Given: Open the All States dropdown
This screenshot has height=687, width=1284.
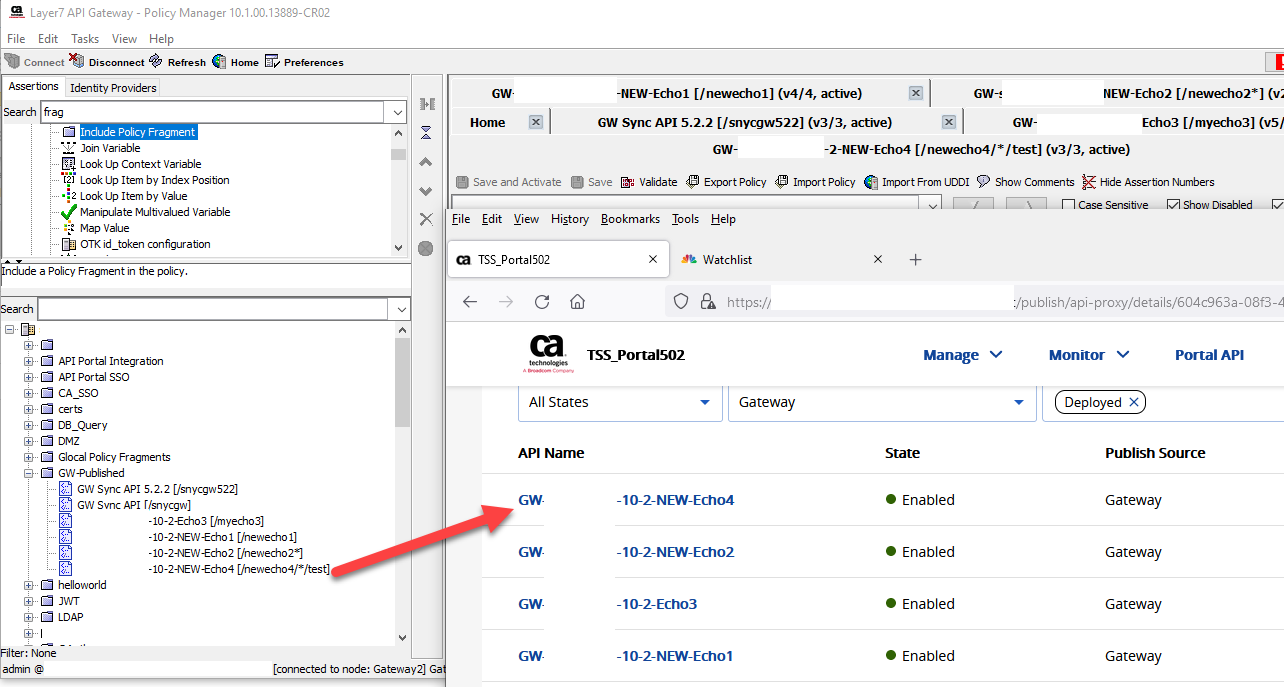Looking at the screenshot, I should 619,402.
